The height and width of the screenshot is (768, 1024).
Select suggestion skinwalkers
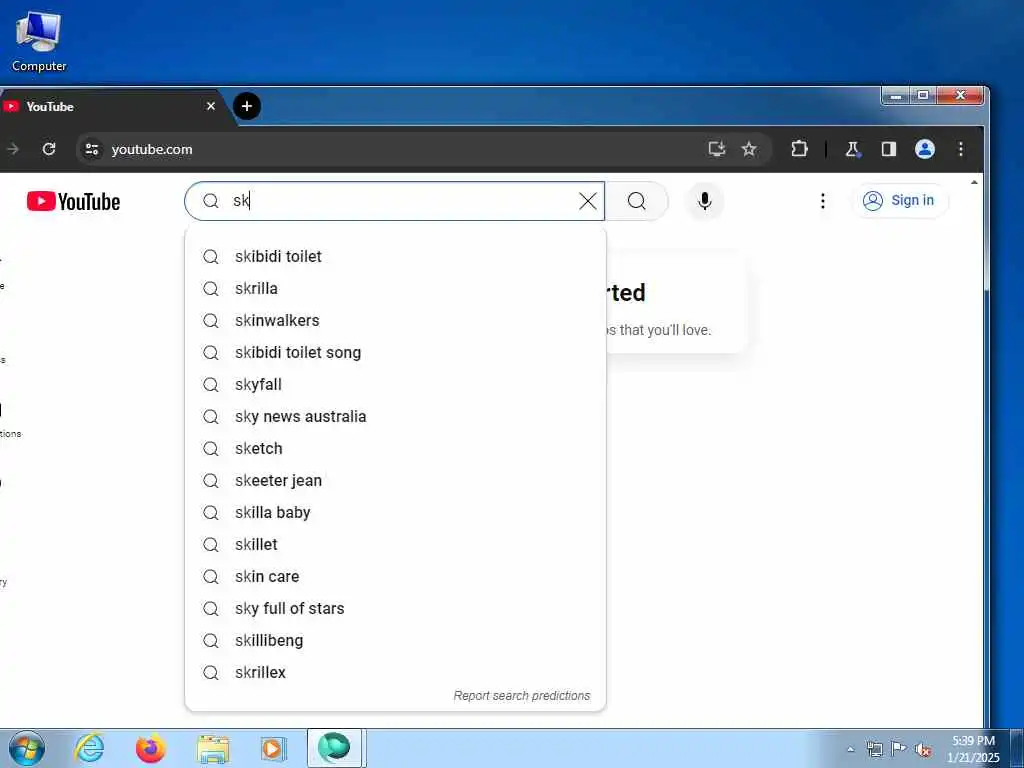coord(395,320)
